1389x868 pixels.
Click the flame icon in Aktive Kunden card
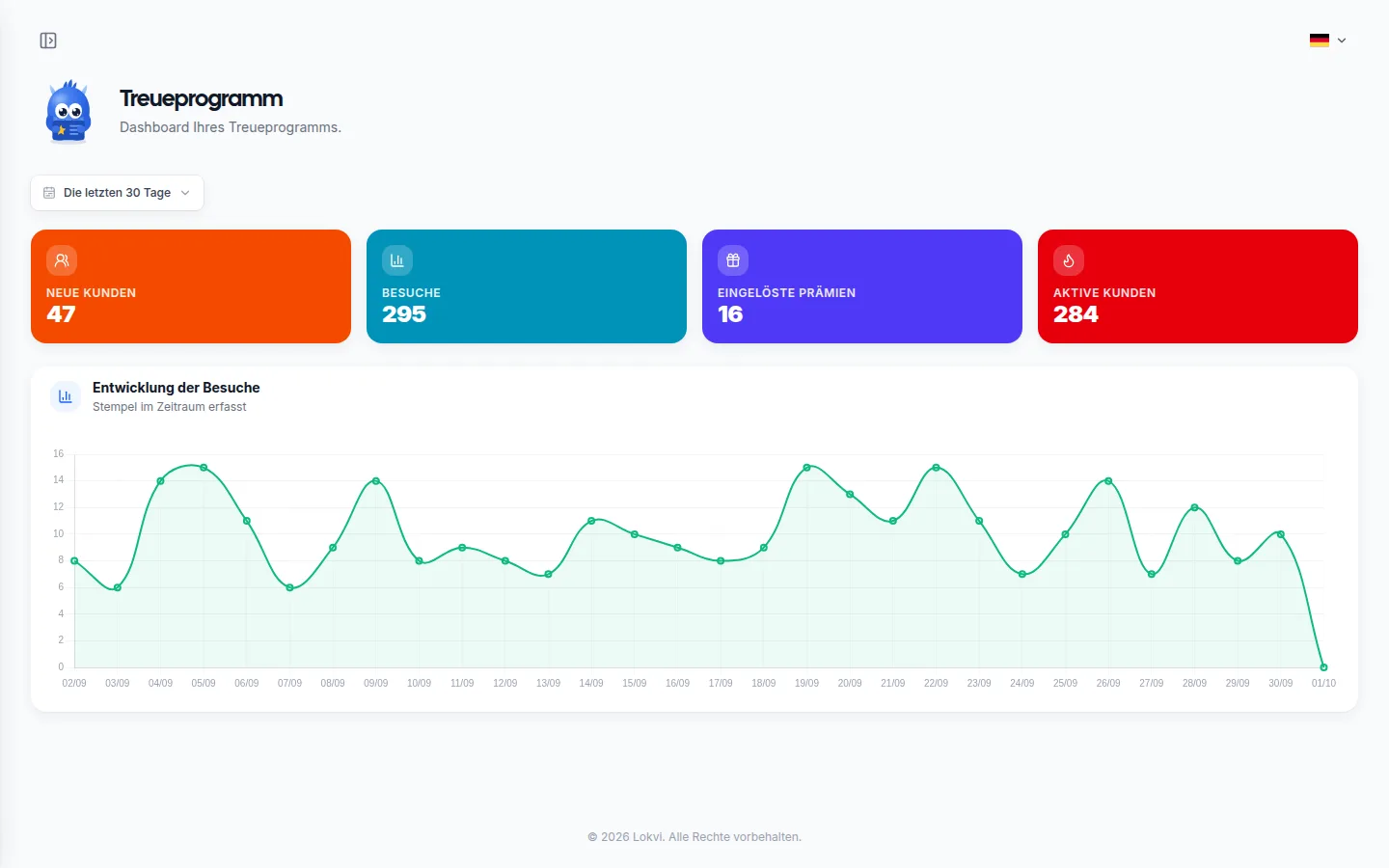click(1069, 260)
